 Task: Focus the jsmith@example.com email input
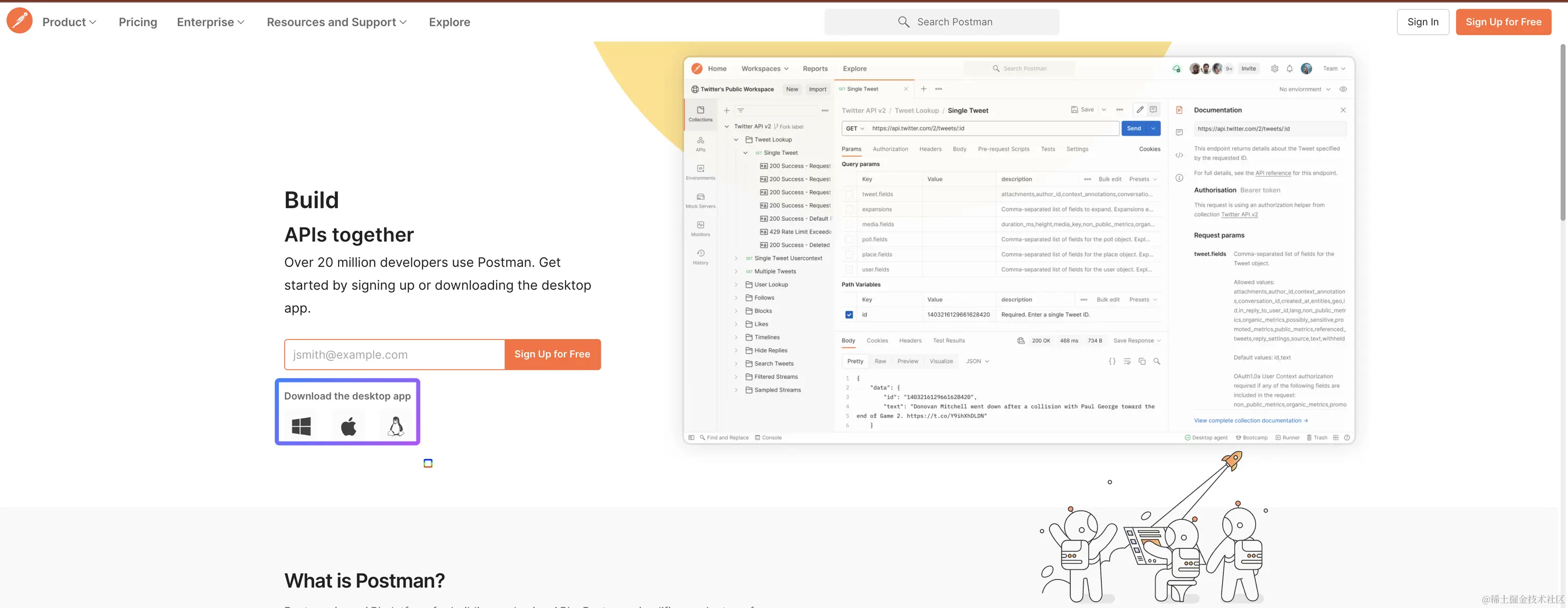tap(395, 354)
